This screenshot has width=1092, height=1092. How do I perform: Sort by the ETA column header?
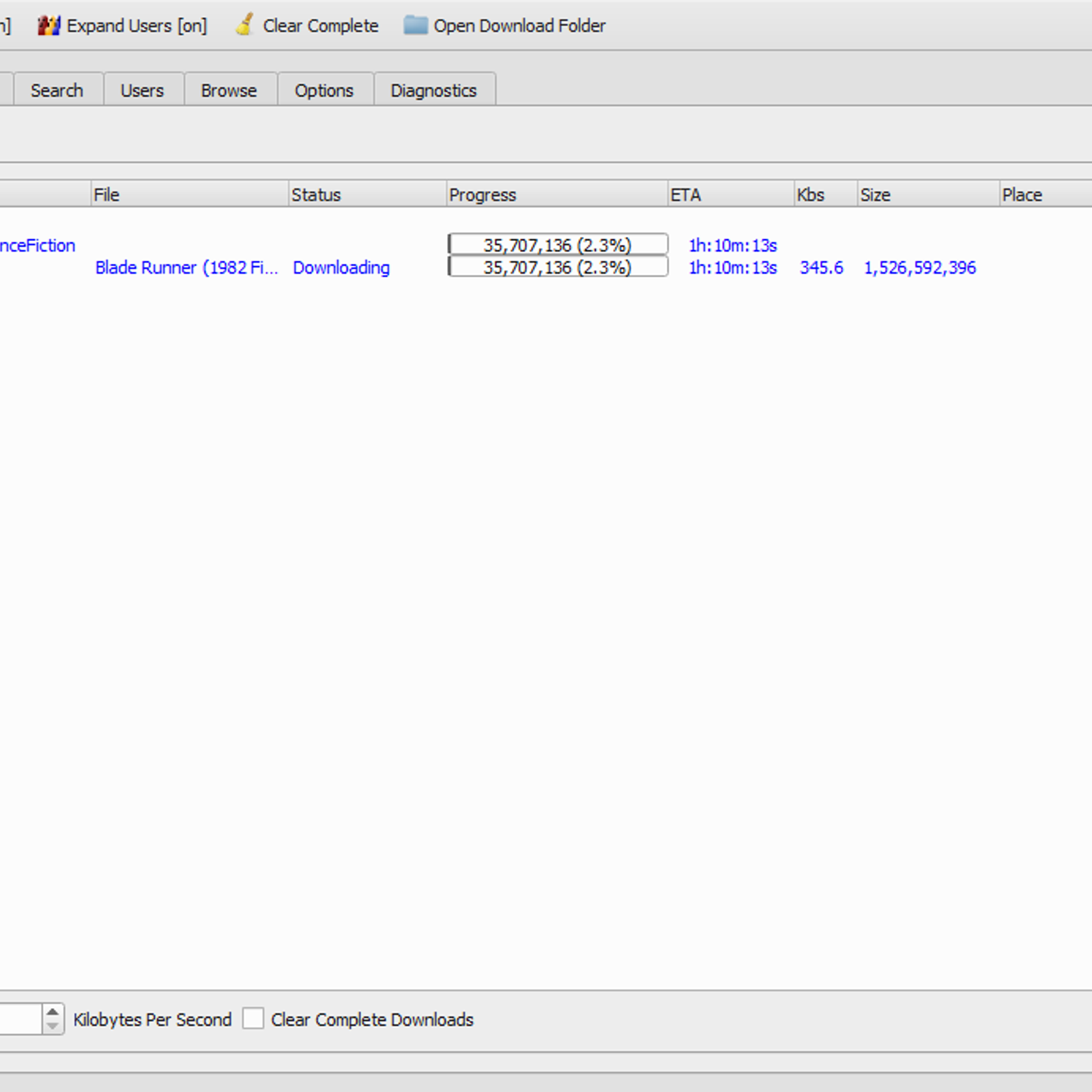731,195
